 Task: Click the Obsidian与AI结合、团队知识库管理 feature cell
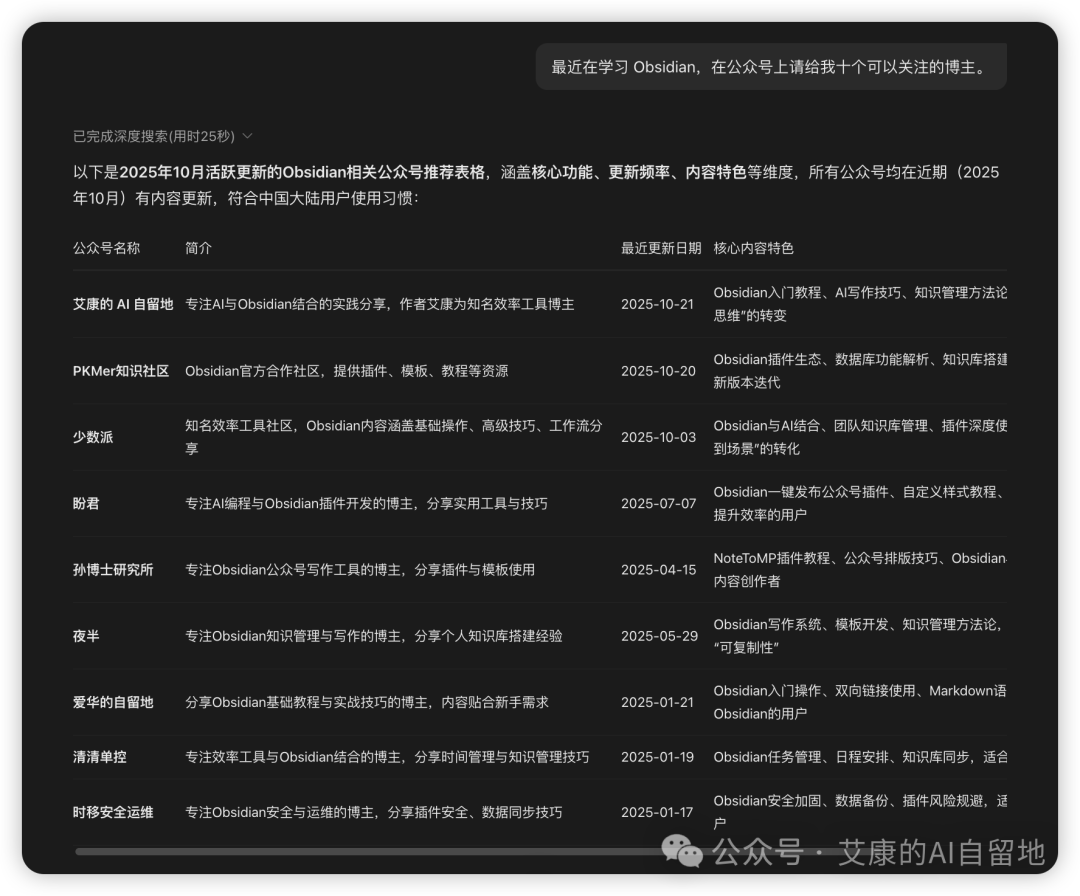pos(860,437)
